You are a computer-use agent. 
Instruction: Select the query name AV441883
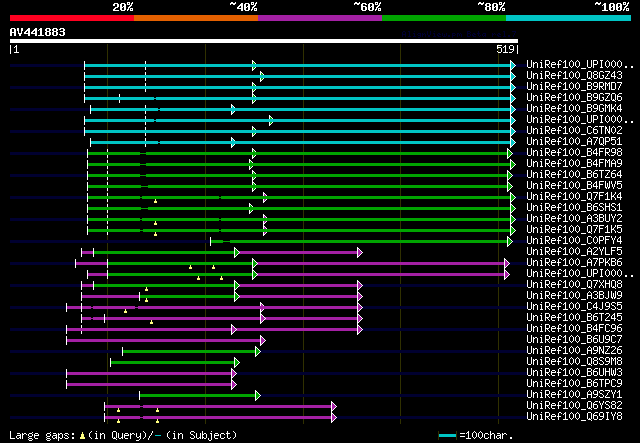[38, 32]
